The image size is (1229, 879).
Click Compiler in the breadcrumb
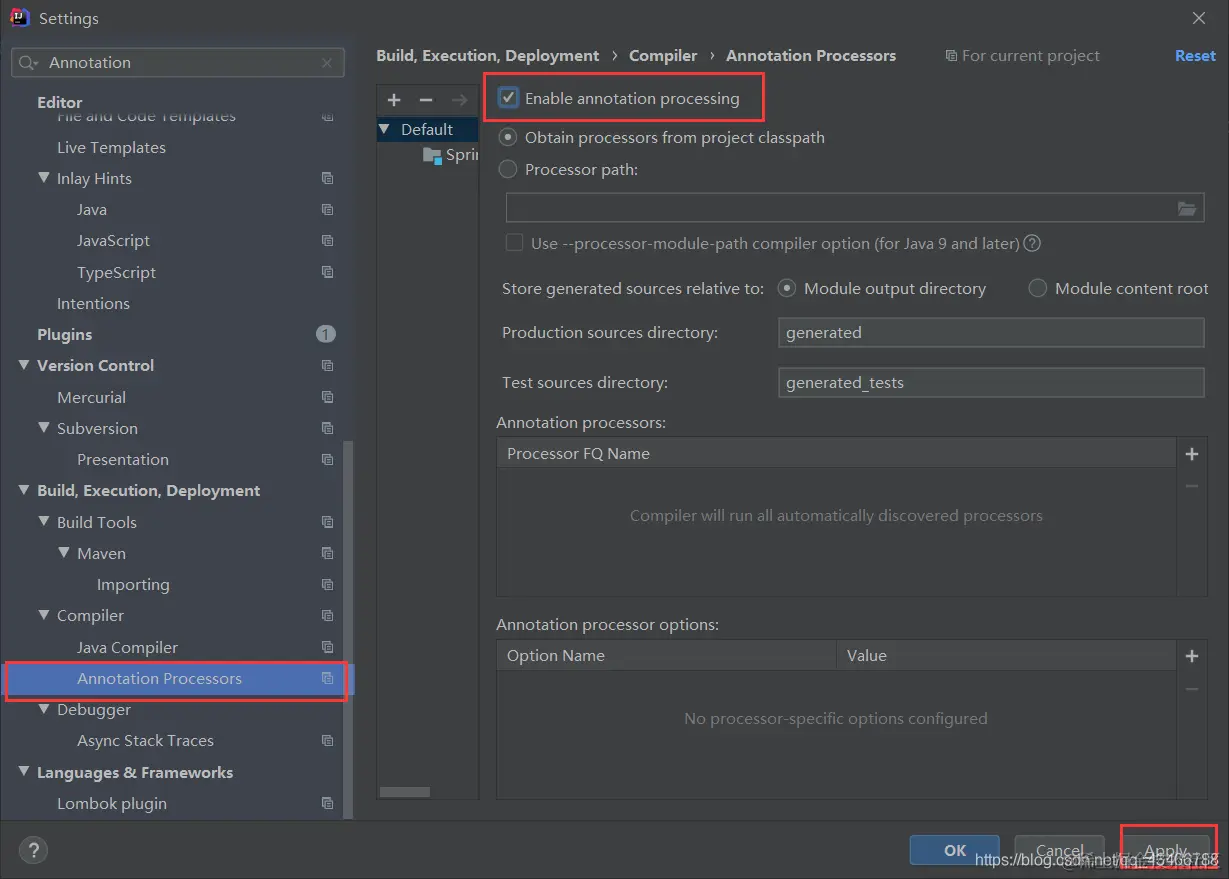(x=663, y=56)
